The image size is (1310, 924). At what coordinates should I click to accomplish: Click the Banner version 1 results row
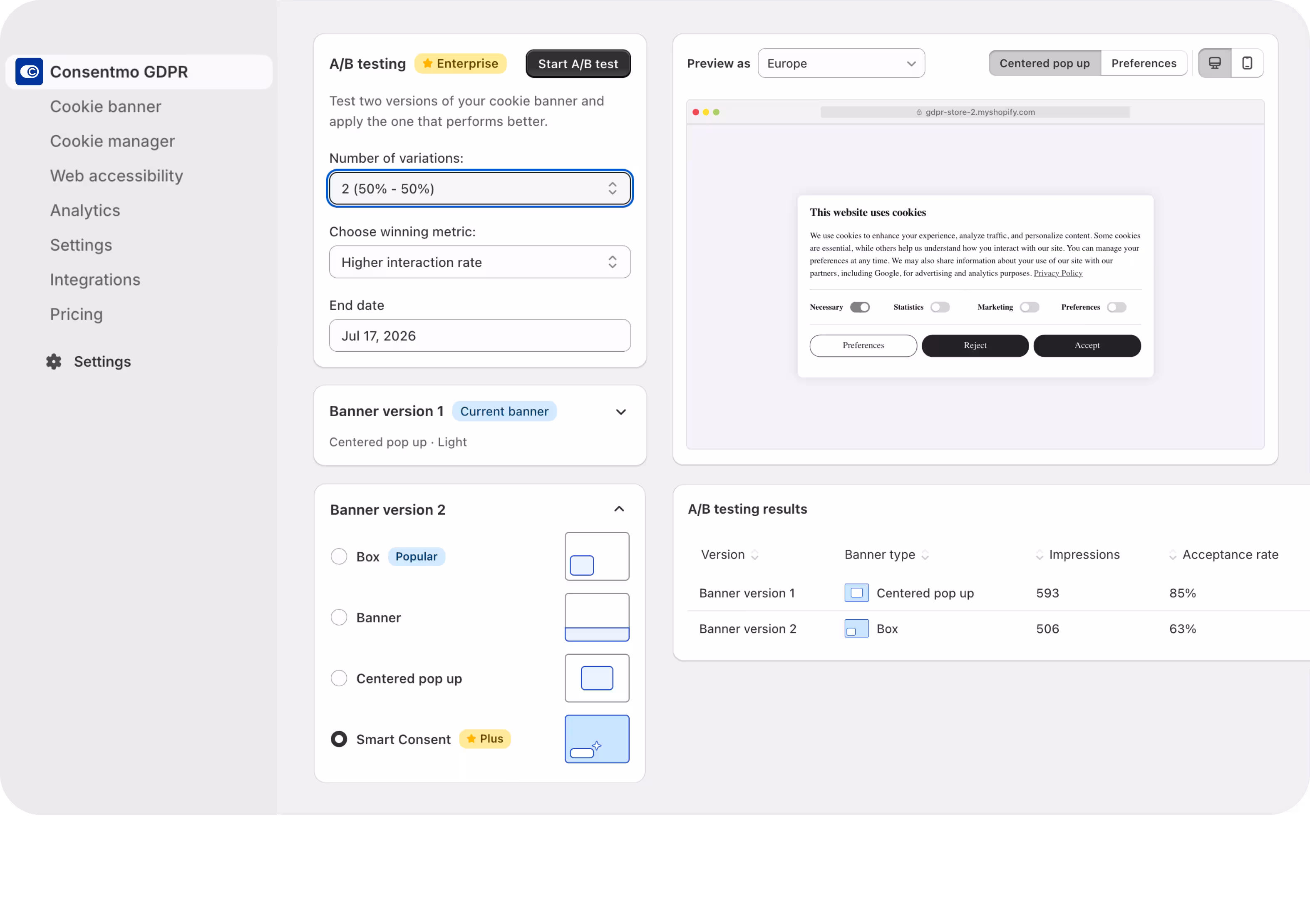pyautogui.click(x=998, y=593)
